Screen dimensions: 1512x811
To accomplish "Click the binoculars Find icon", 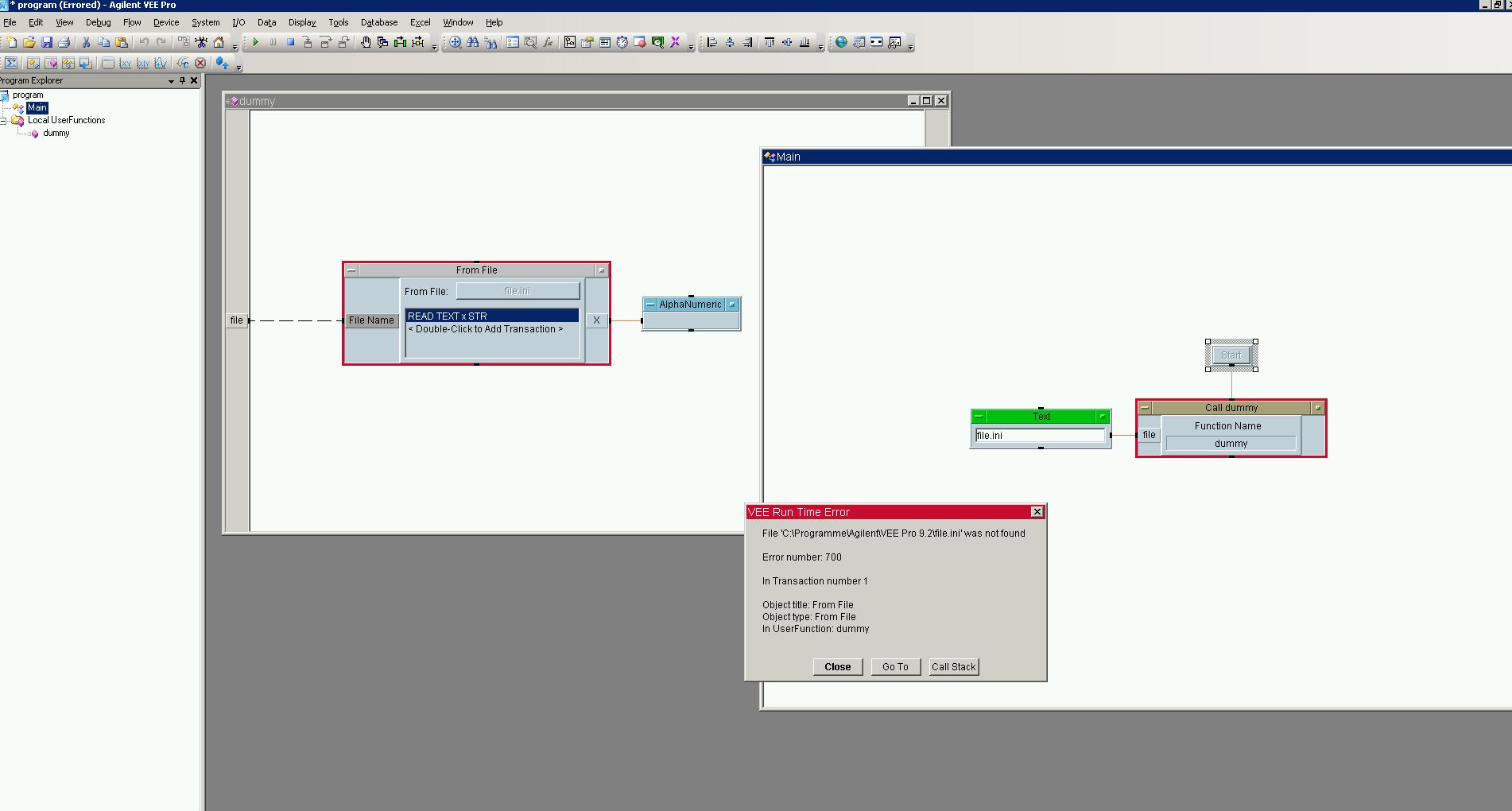I will (473, 42).
